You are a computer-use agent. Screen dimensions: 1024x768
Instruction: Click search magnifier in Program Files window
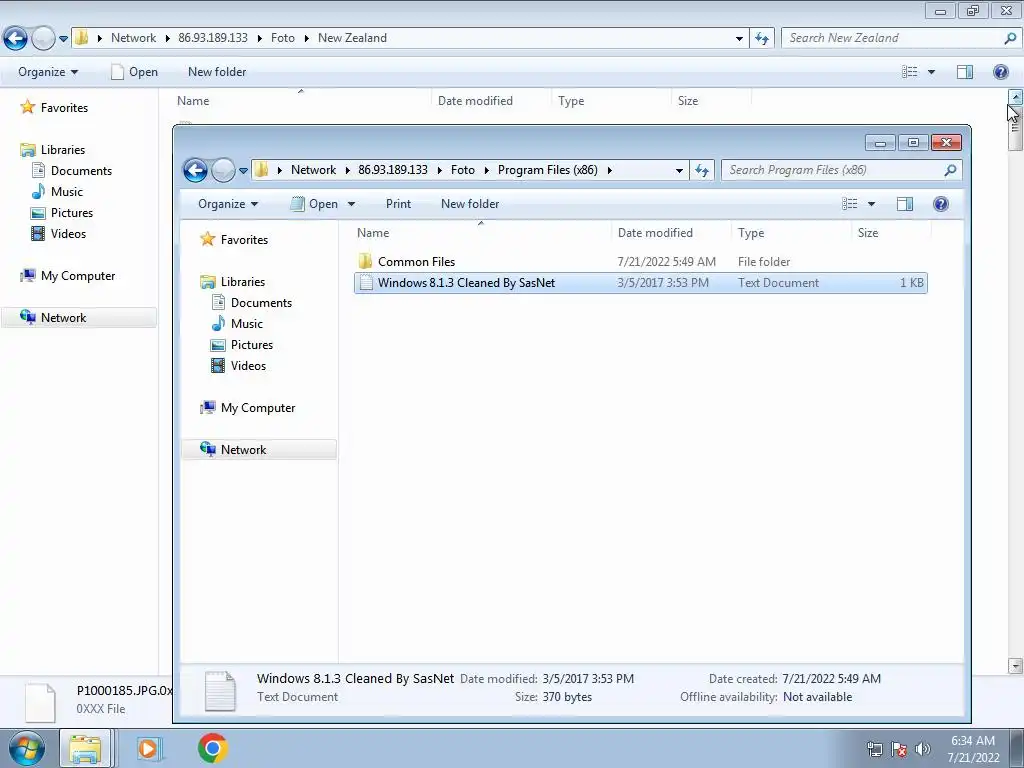pyautogui.click(x=950, y=170)
